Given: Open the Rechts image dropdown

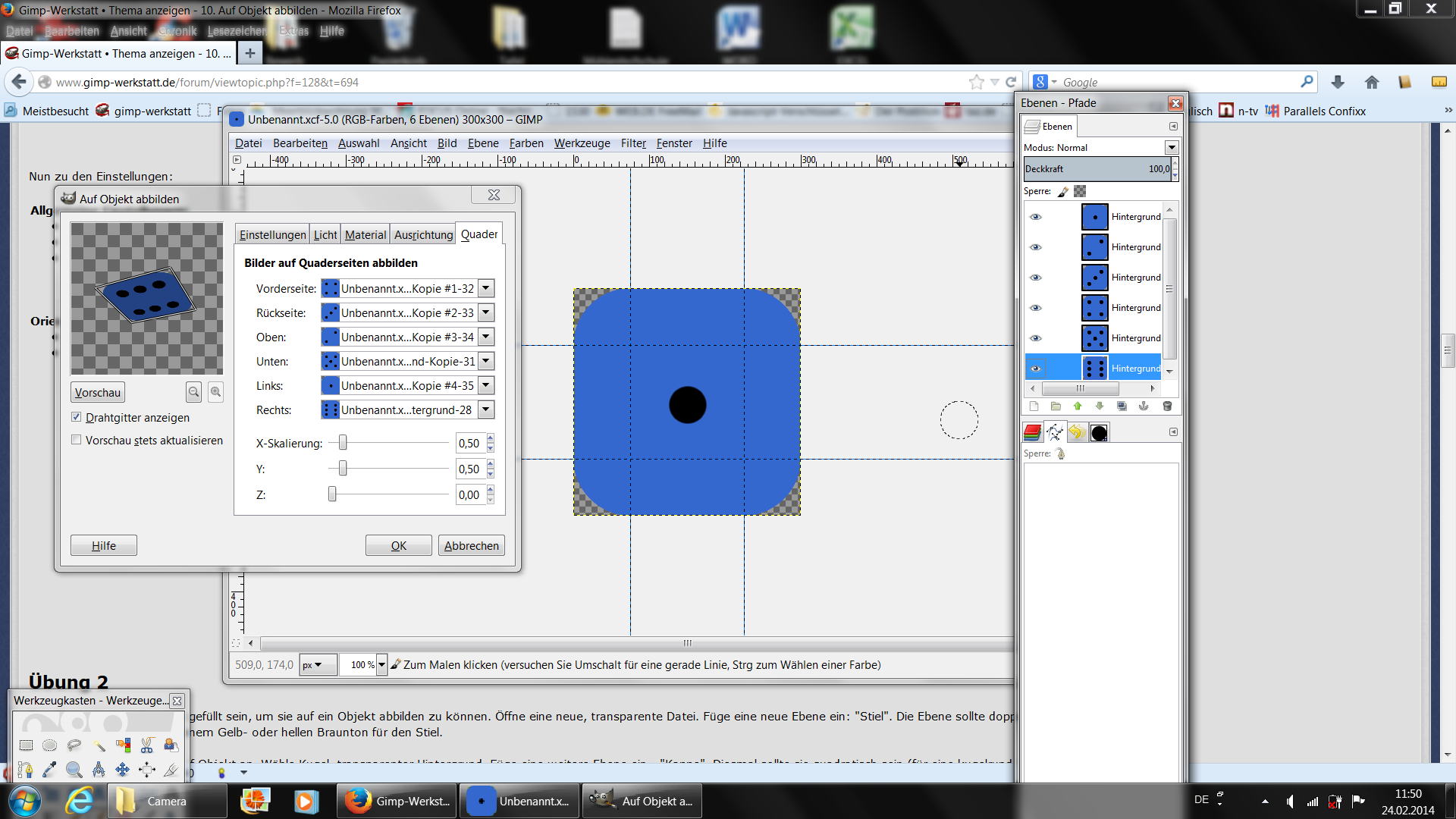Looking at the screenshot, I should tap(487, 410).
